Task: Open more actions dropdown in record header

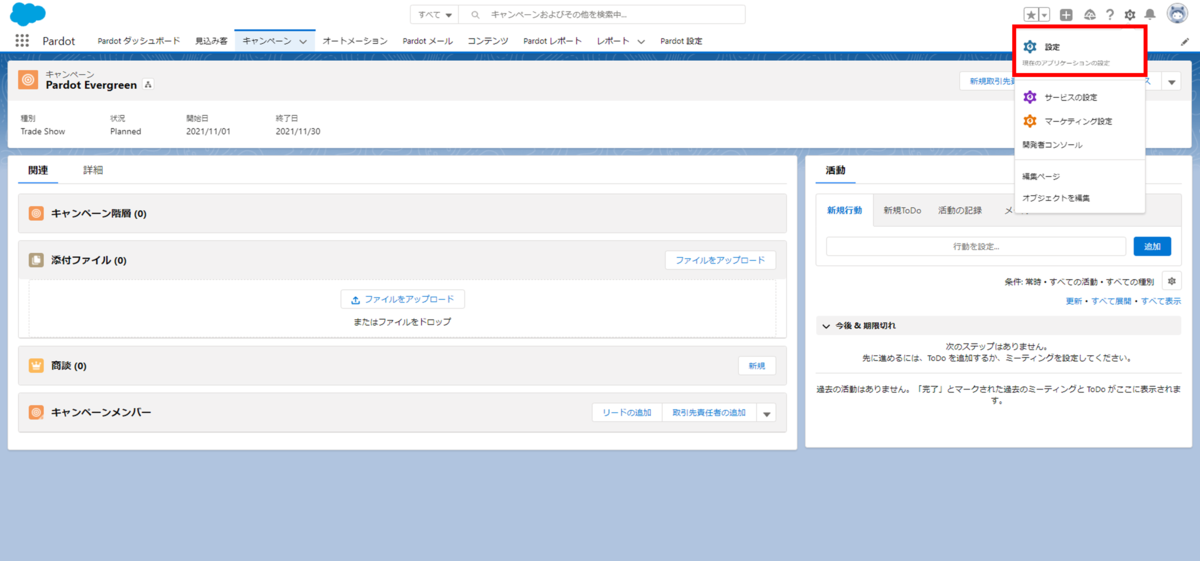Action: click(x=1172, y=81)
